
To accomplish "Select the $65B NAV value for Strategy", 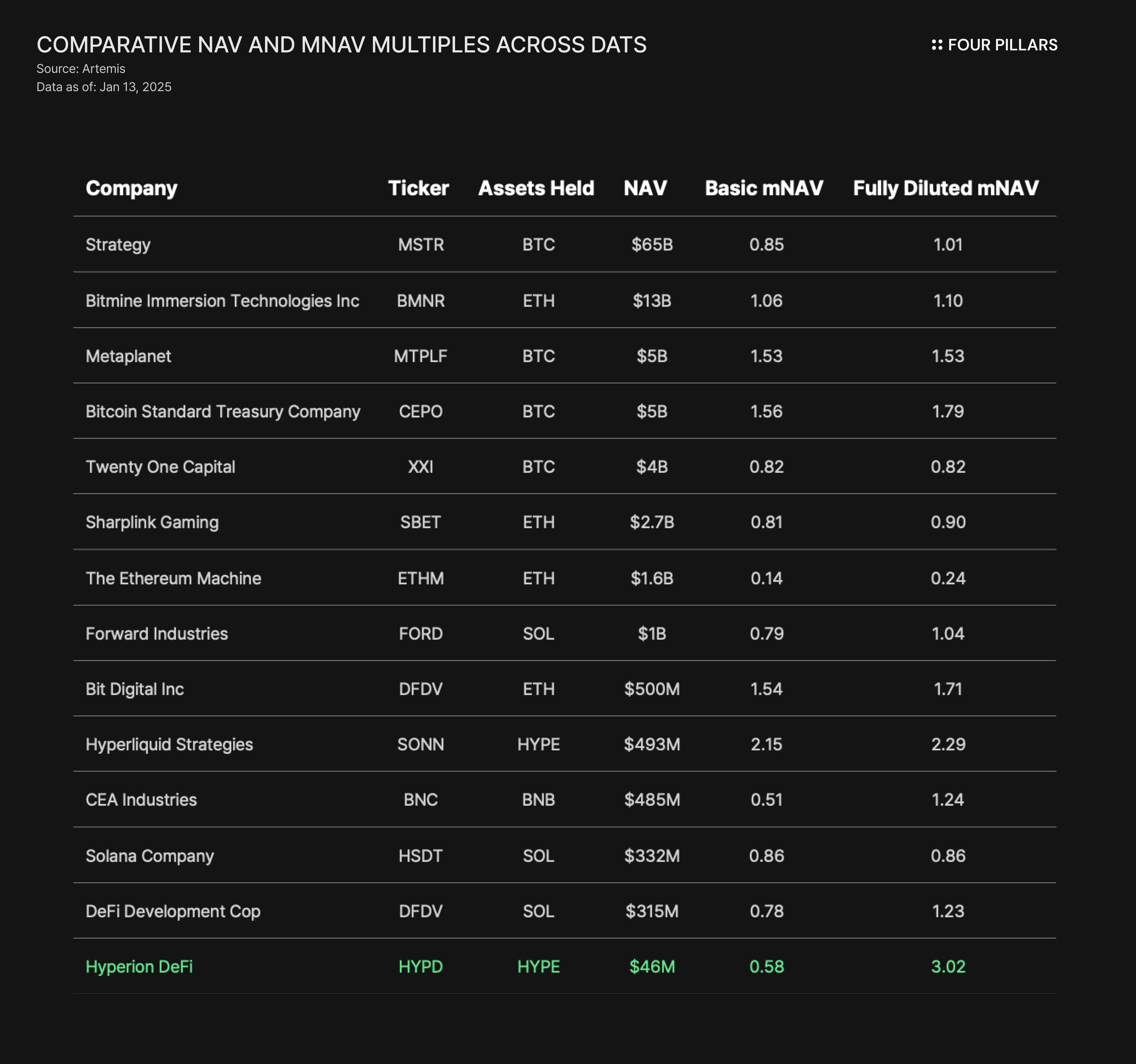I will [651, 245].
